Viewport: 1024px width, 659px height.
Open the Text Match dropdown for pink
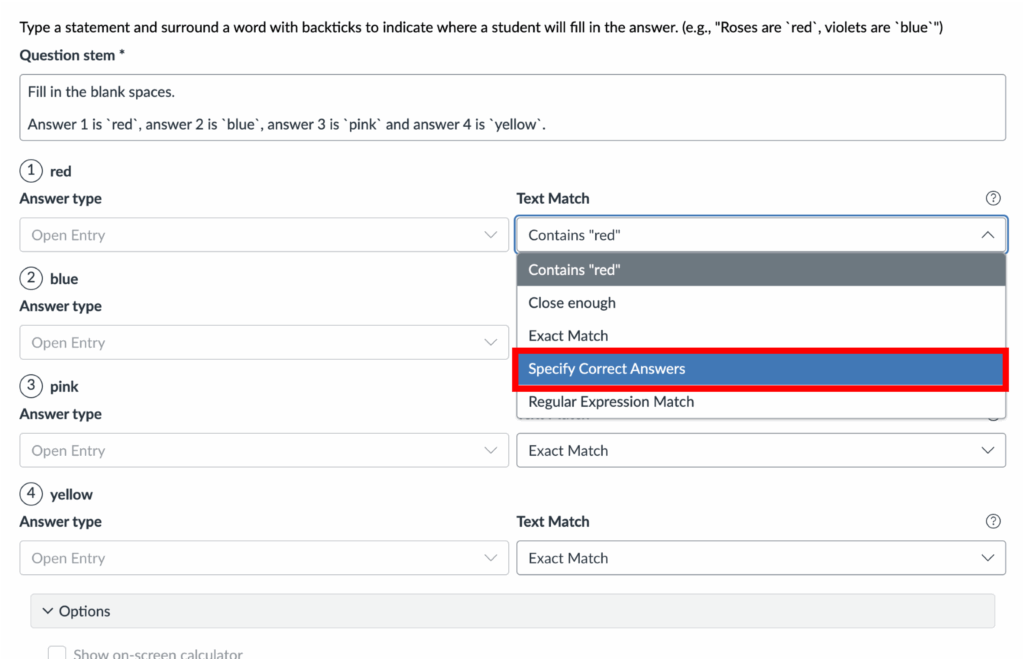(760, 451)
